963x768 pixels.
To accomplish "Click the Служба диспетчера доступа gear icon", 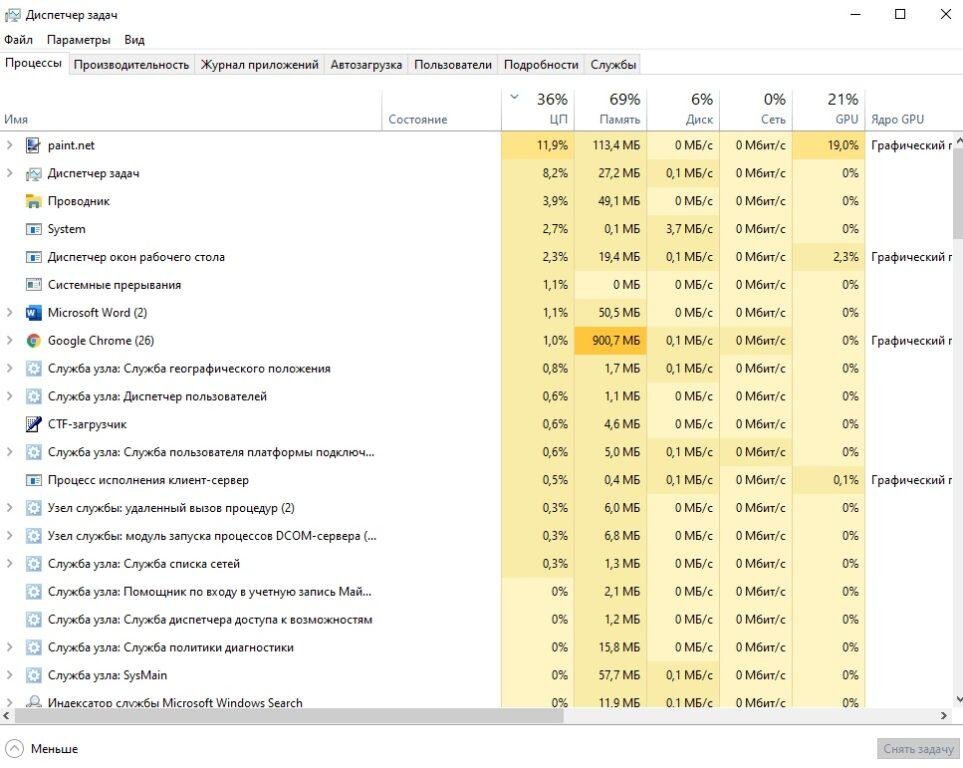I will pyautogui.click(x=33, y=619).
